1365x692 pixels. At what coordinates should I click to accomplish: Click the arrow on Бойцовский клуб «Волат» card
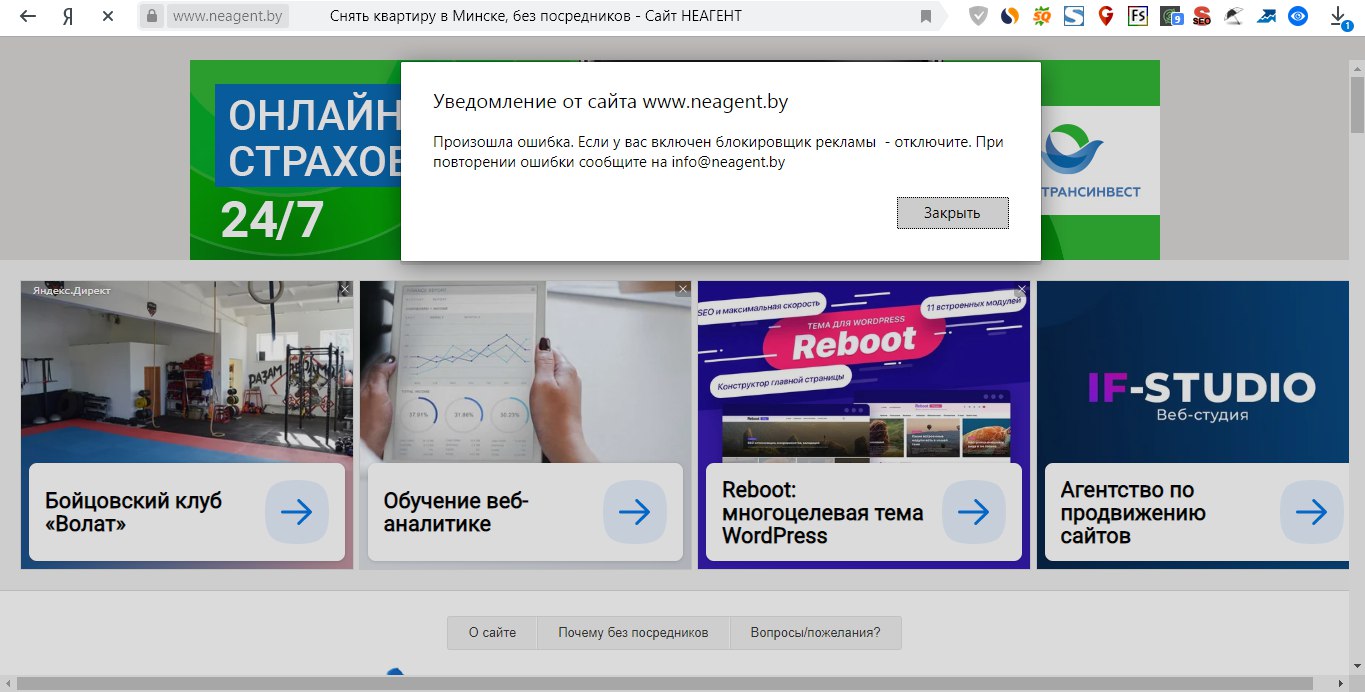tap(297, 512)
